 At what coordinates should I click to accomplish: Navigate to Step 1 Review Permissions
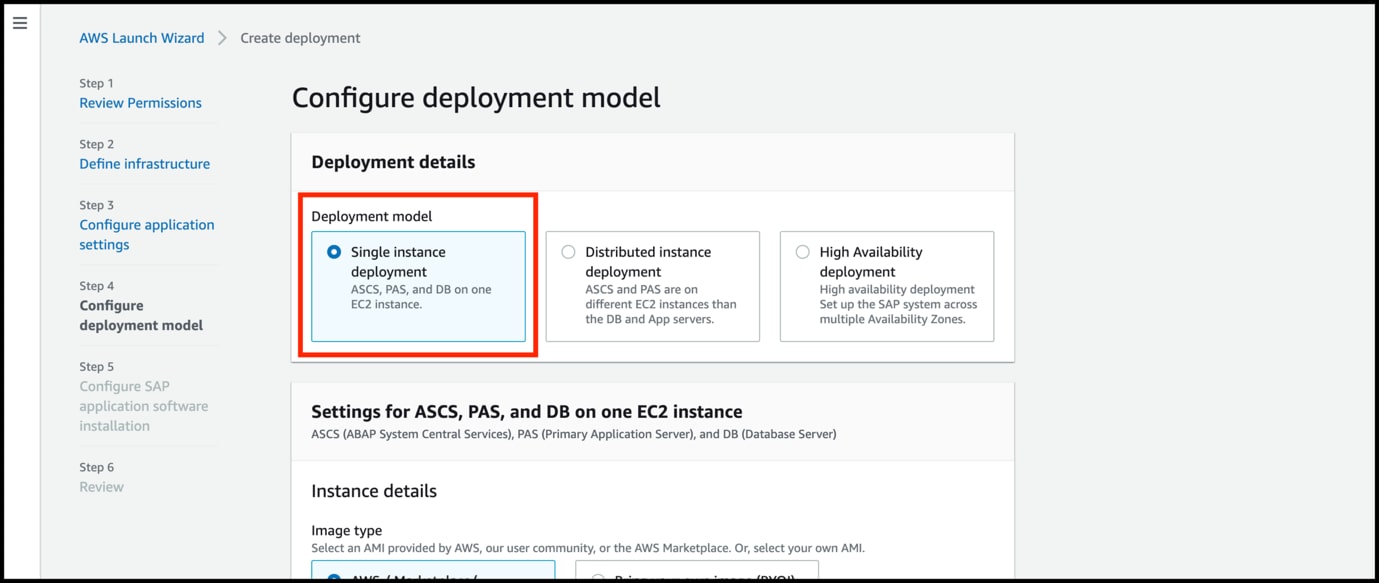click(x=140, y=102)
